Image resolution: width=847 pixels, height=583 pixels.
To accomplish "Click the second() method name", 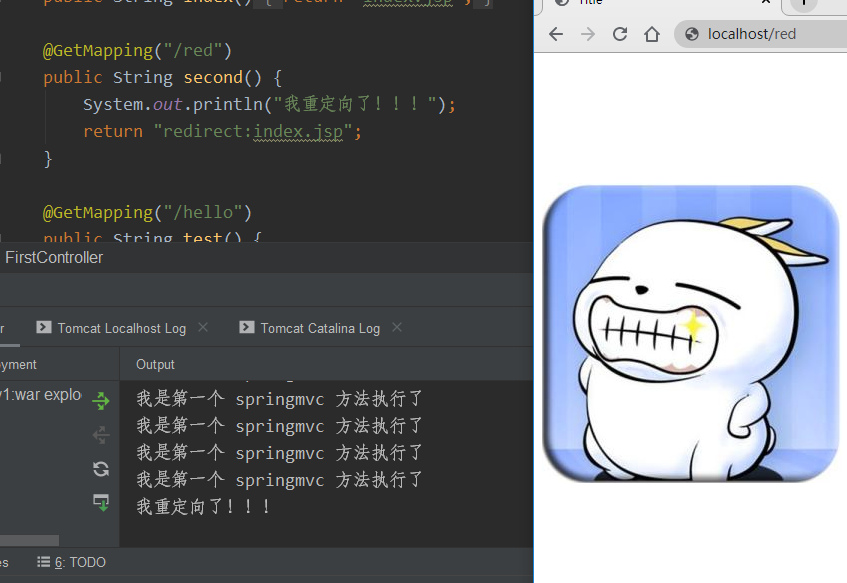I will (x=213, y=77).
